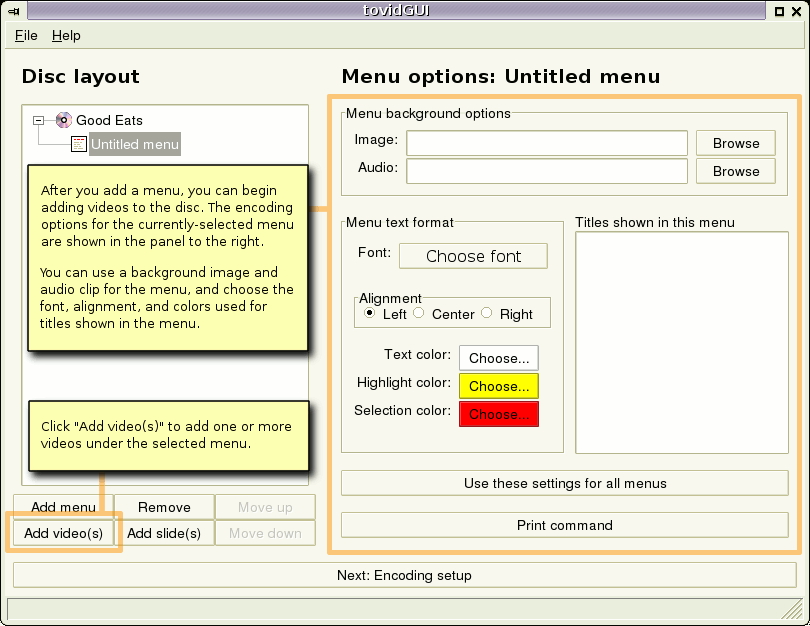Click the Next: Encoding setup button
The image size is (810, 626).
click(405, 574)
